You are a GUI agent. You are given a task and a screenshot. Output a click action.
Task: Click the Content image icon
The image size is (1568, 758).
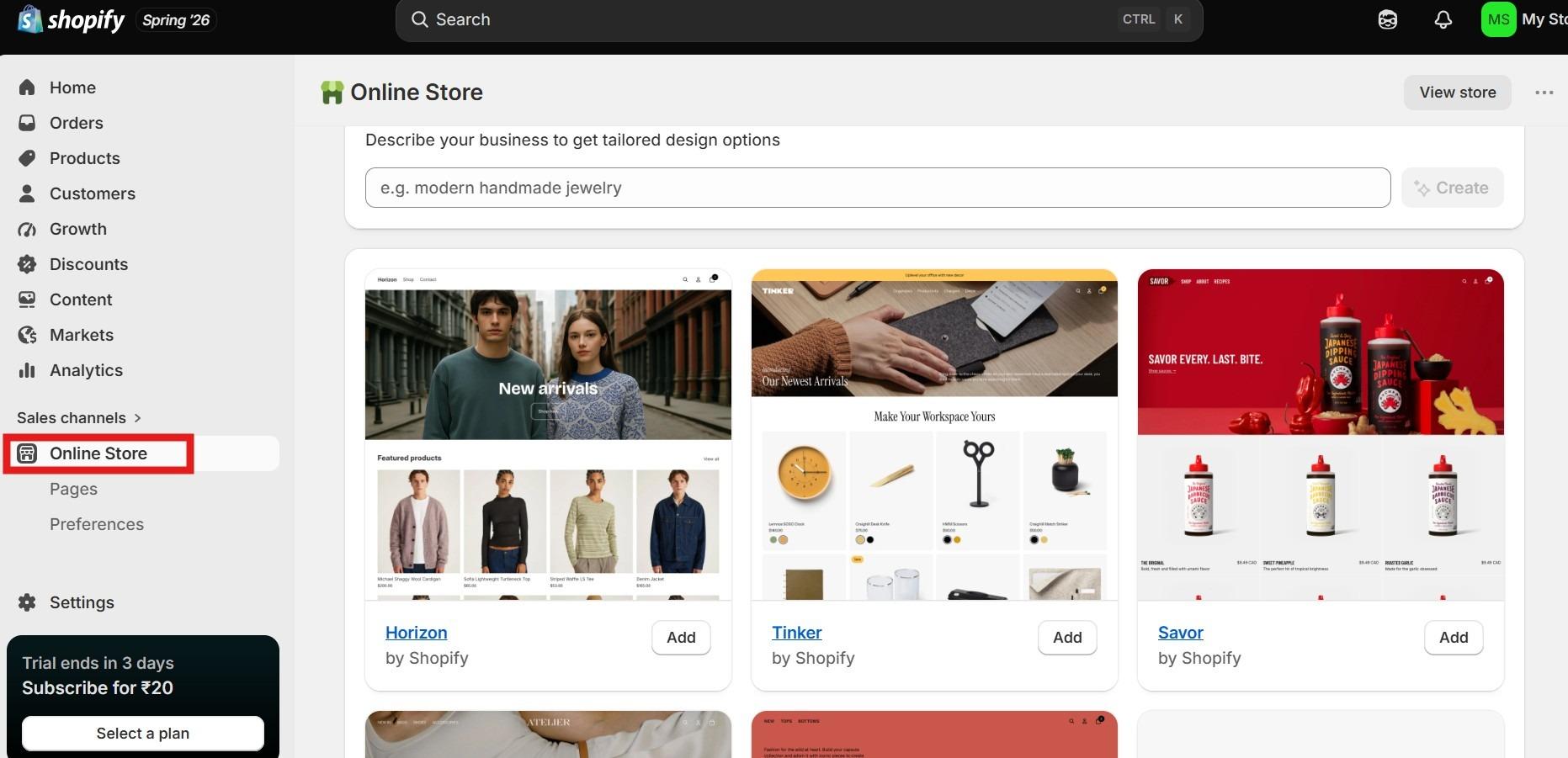(27, 299)
